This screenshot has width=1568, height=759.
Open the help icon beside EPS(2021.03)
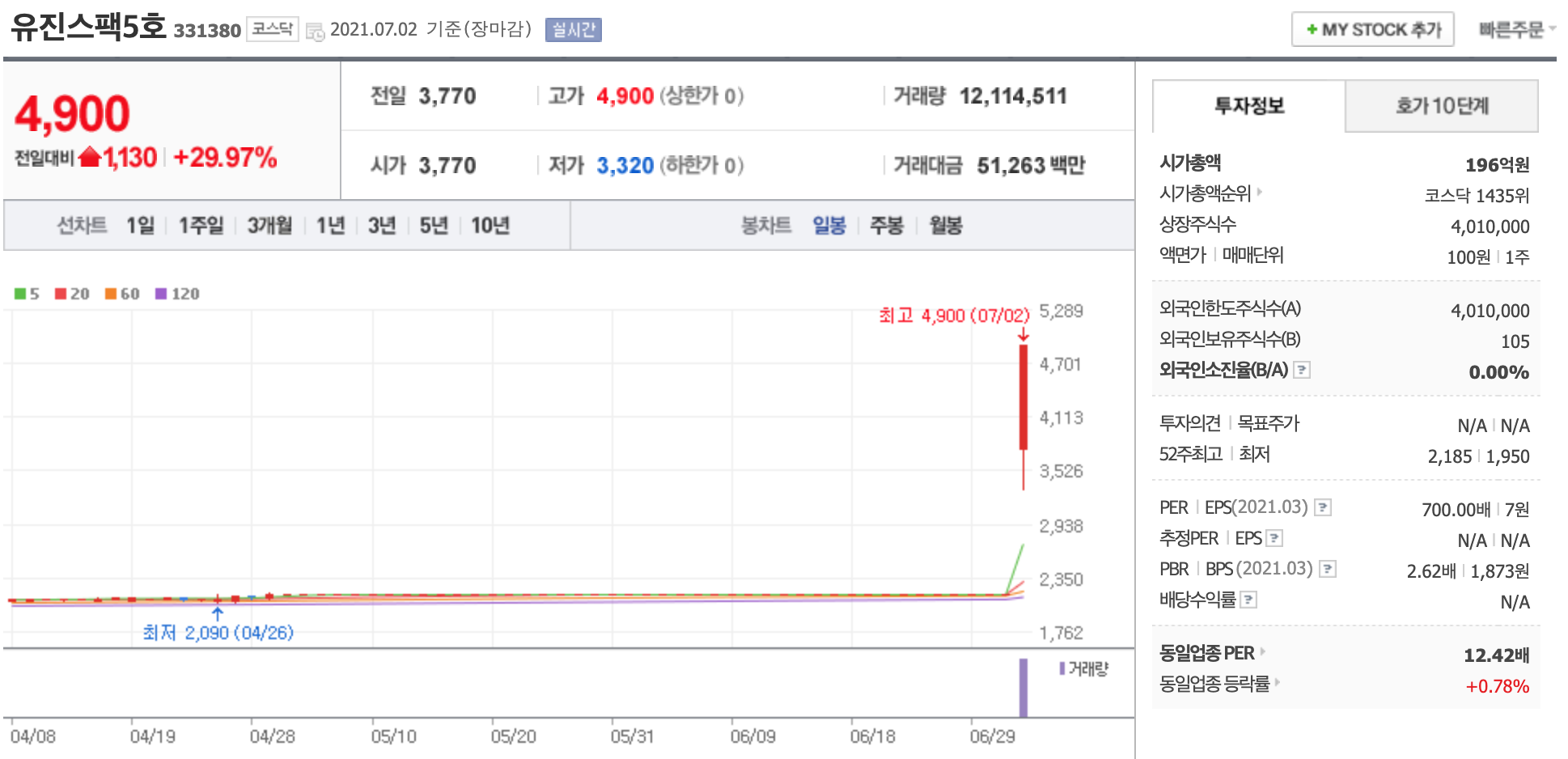pyautogui.click(x=1323, y=507)
